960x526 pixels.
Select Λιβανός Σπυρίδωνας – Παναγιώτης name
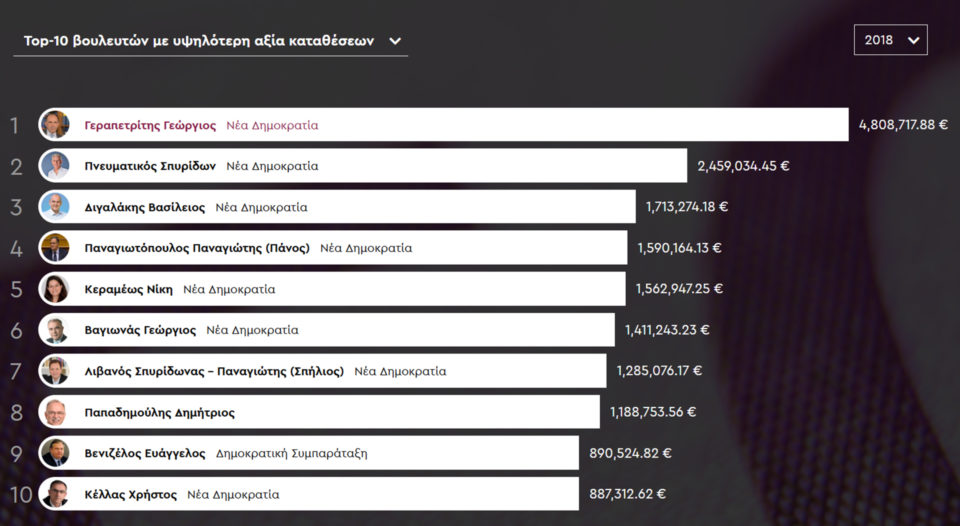click(214, 371)
